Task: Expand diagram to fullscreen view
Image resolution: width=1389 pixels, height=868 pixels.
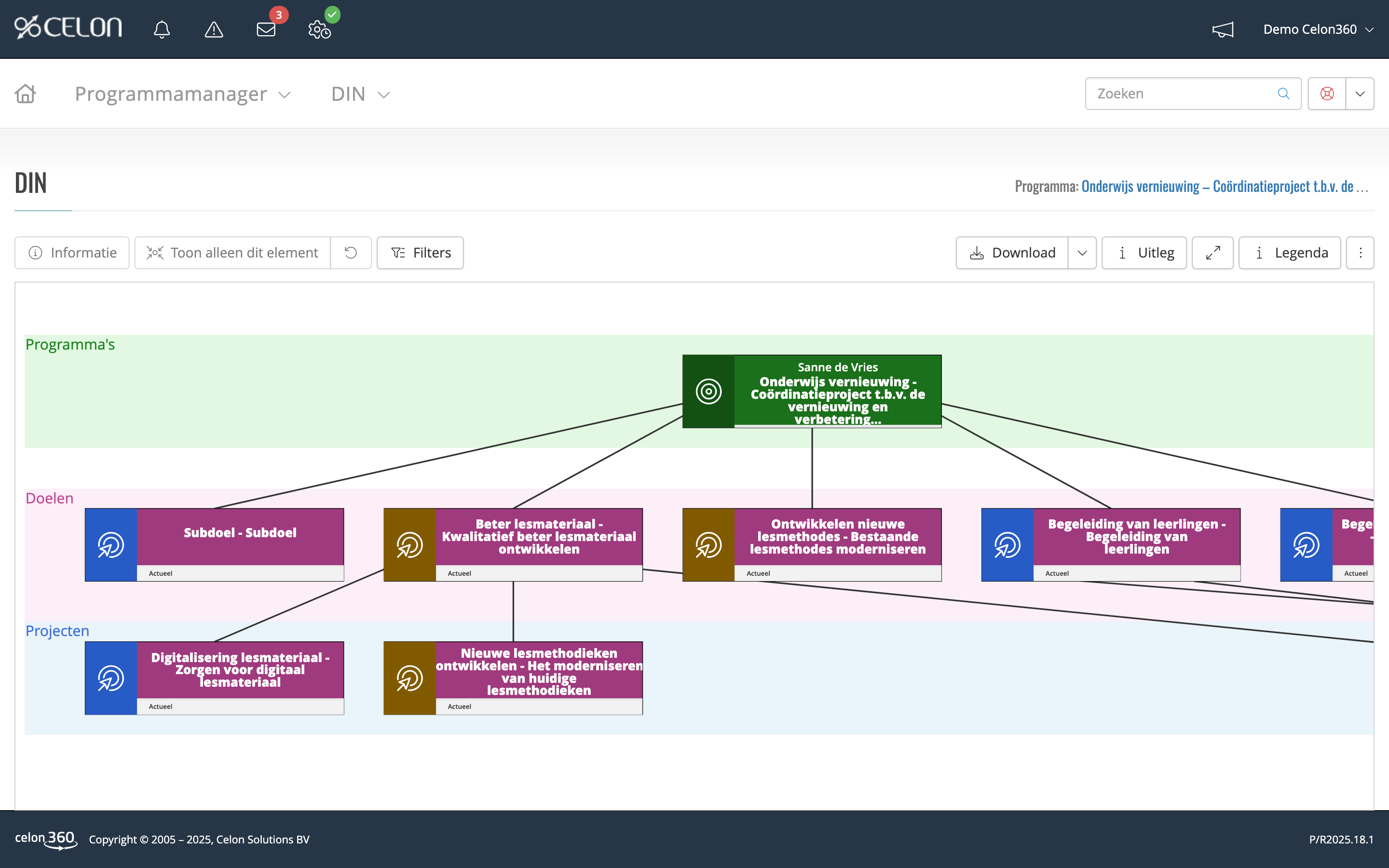Action: 1212,253
